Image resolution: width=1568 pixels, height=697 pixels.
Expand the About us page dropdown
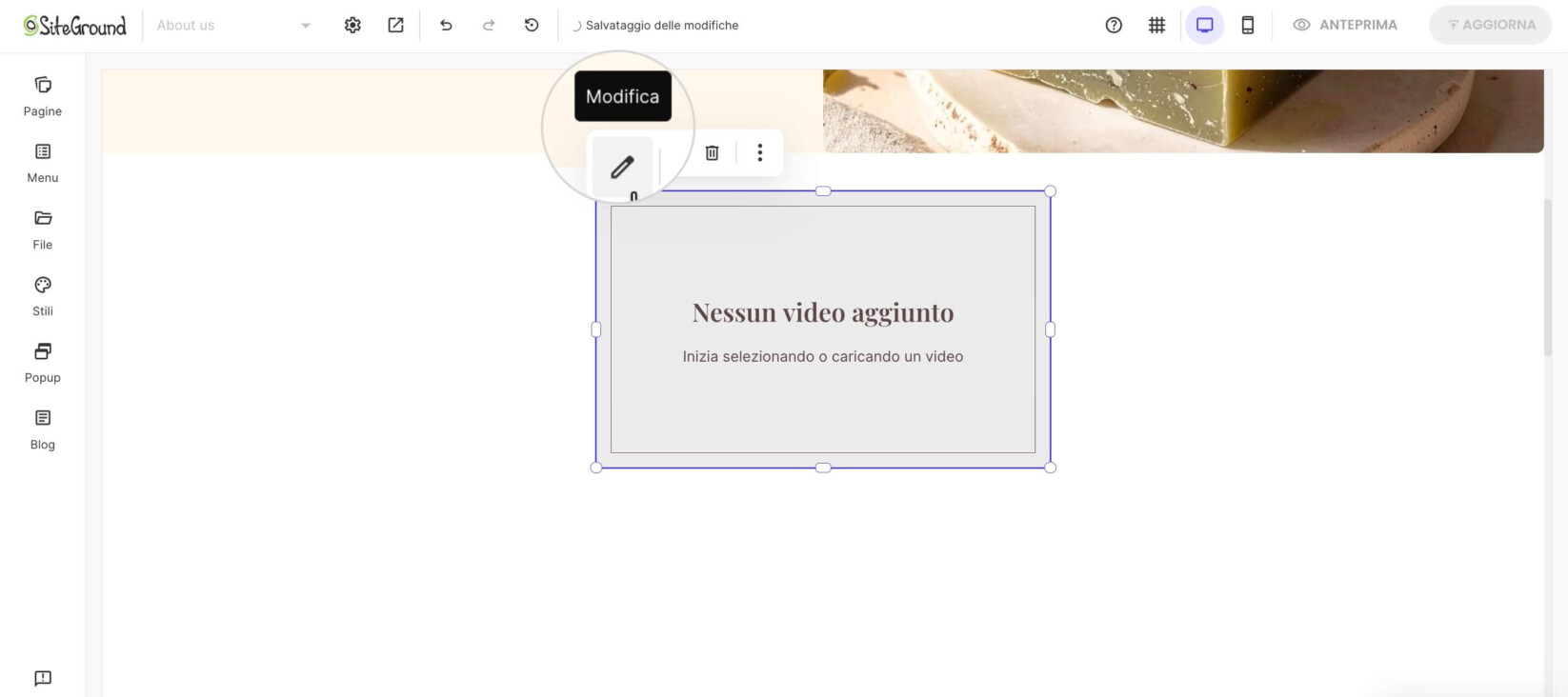pyautogui.click(x=233, y=26)
